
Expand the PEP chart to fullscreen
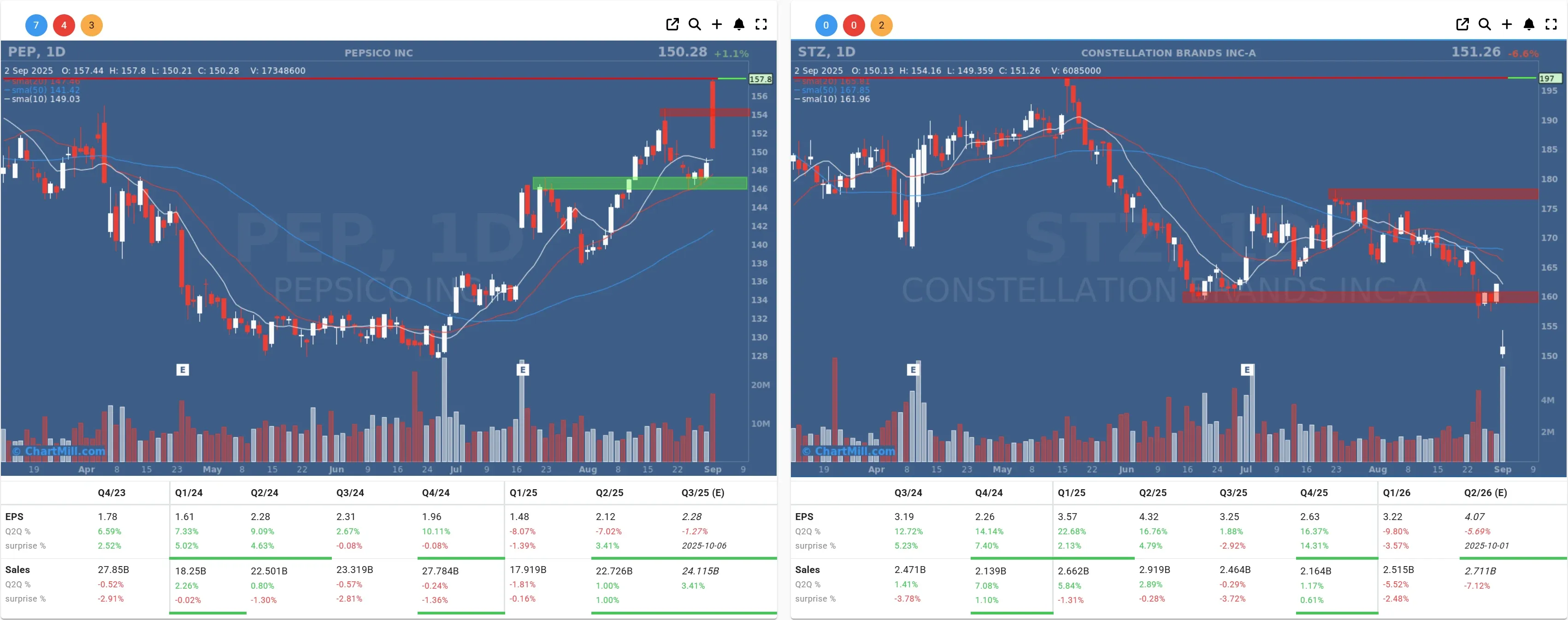[761, 24]
